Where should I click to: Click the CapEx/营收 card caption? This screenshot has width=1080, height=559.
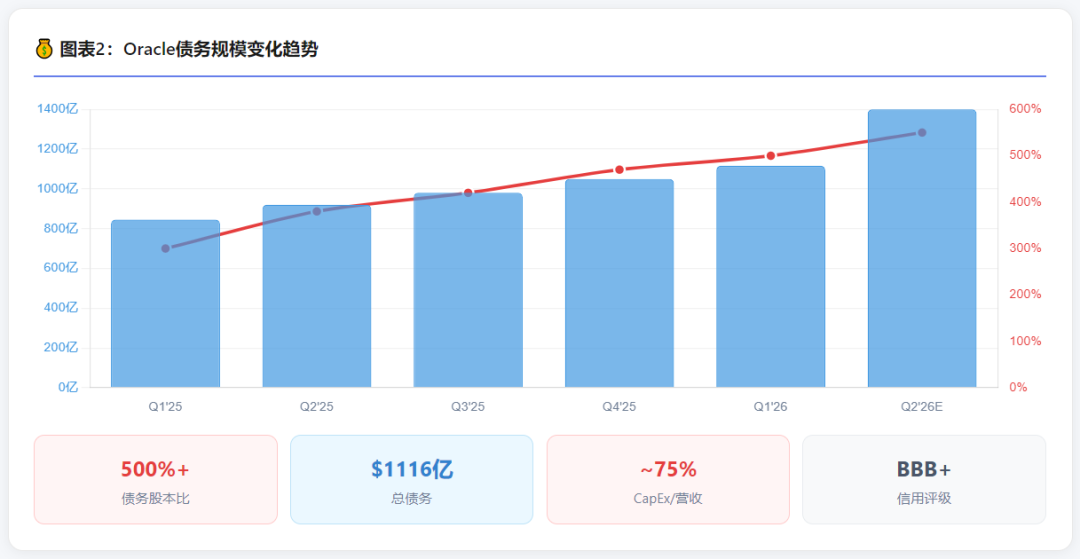click(x=668, y=498)
